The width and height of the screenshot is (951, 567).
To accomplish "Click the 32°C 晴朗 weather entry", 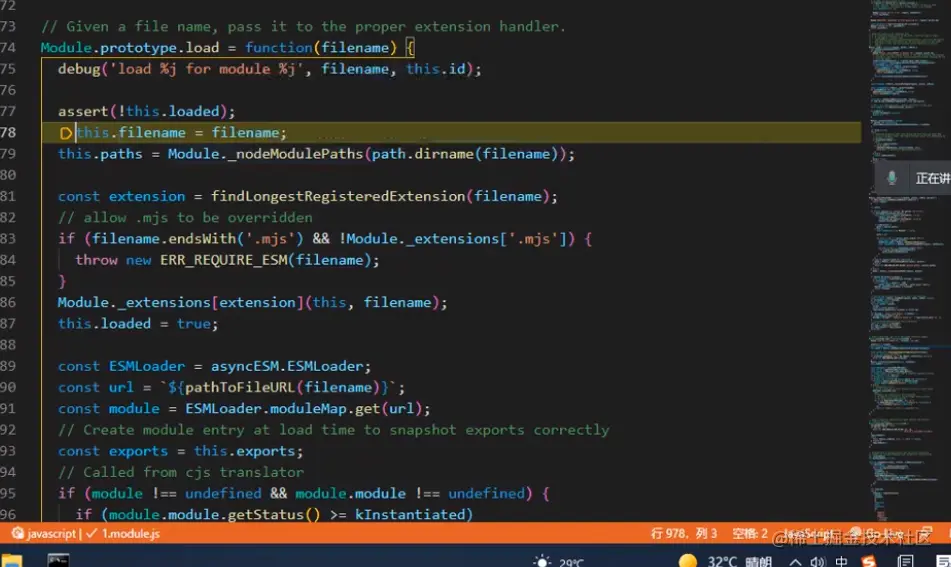I will tap(725, 562).
